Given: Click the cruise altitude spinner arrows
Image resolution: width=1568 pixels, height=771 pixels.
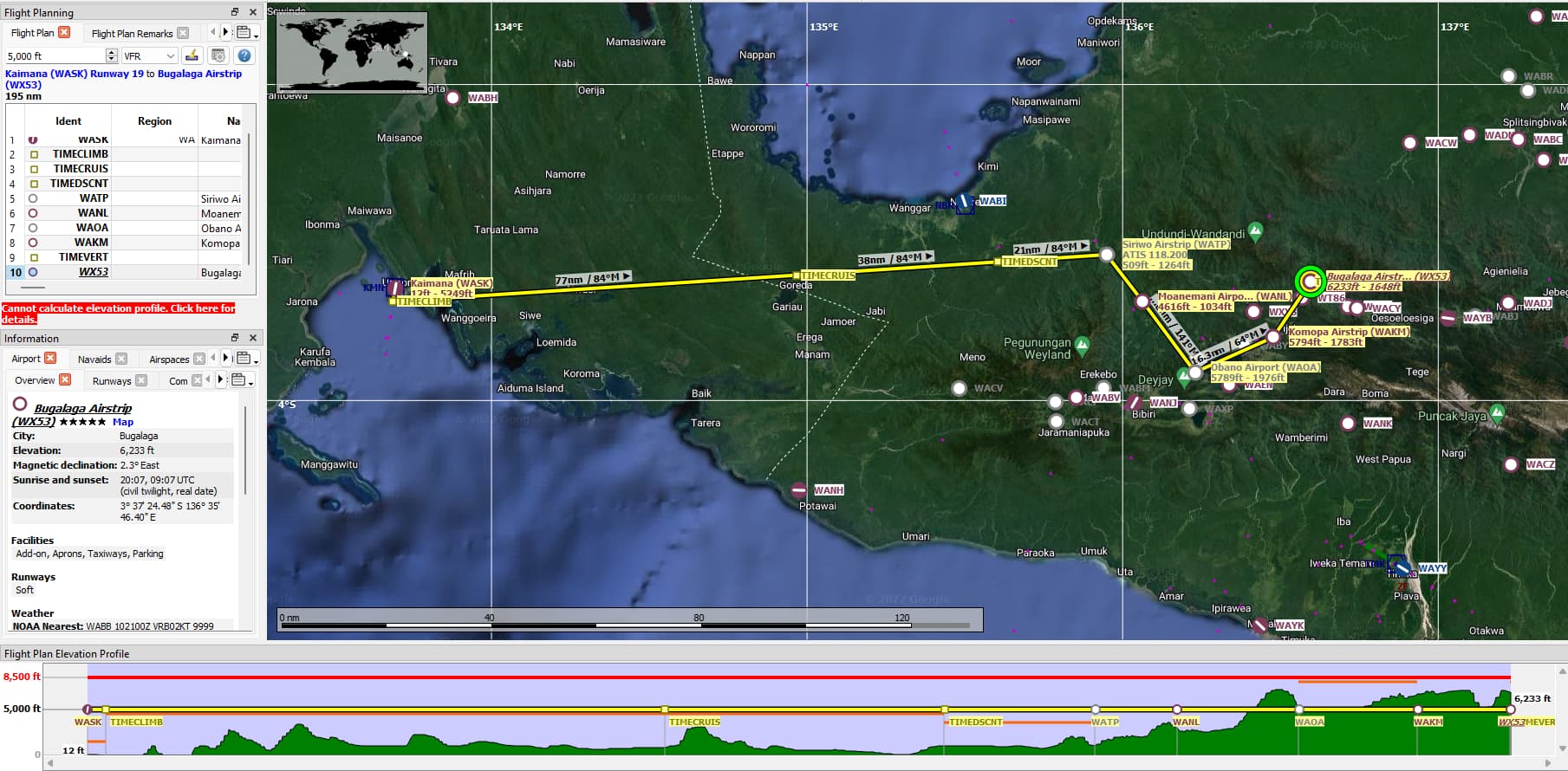Looking at the screenshot, I should (111, 55).
